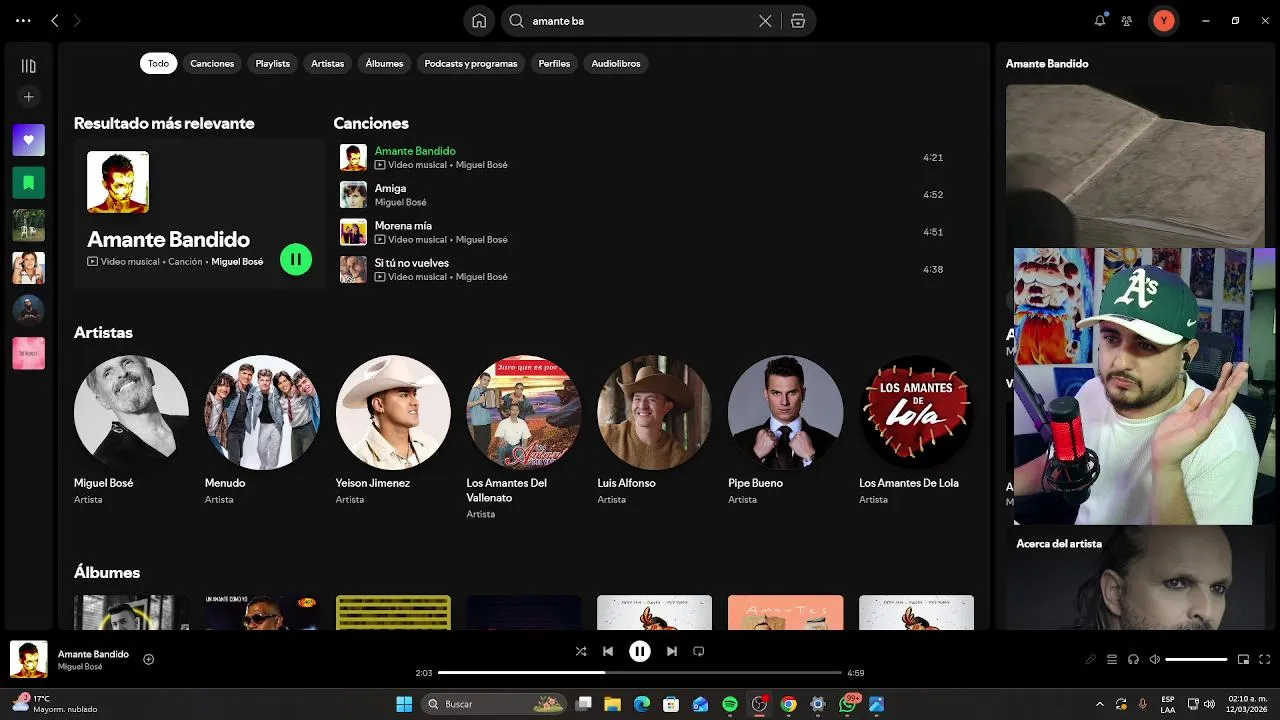Click the Álbumes section heading
The image size is (1280, 720).
coord(107,572)
